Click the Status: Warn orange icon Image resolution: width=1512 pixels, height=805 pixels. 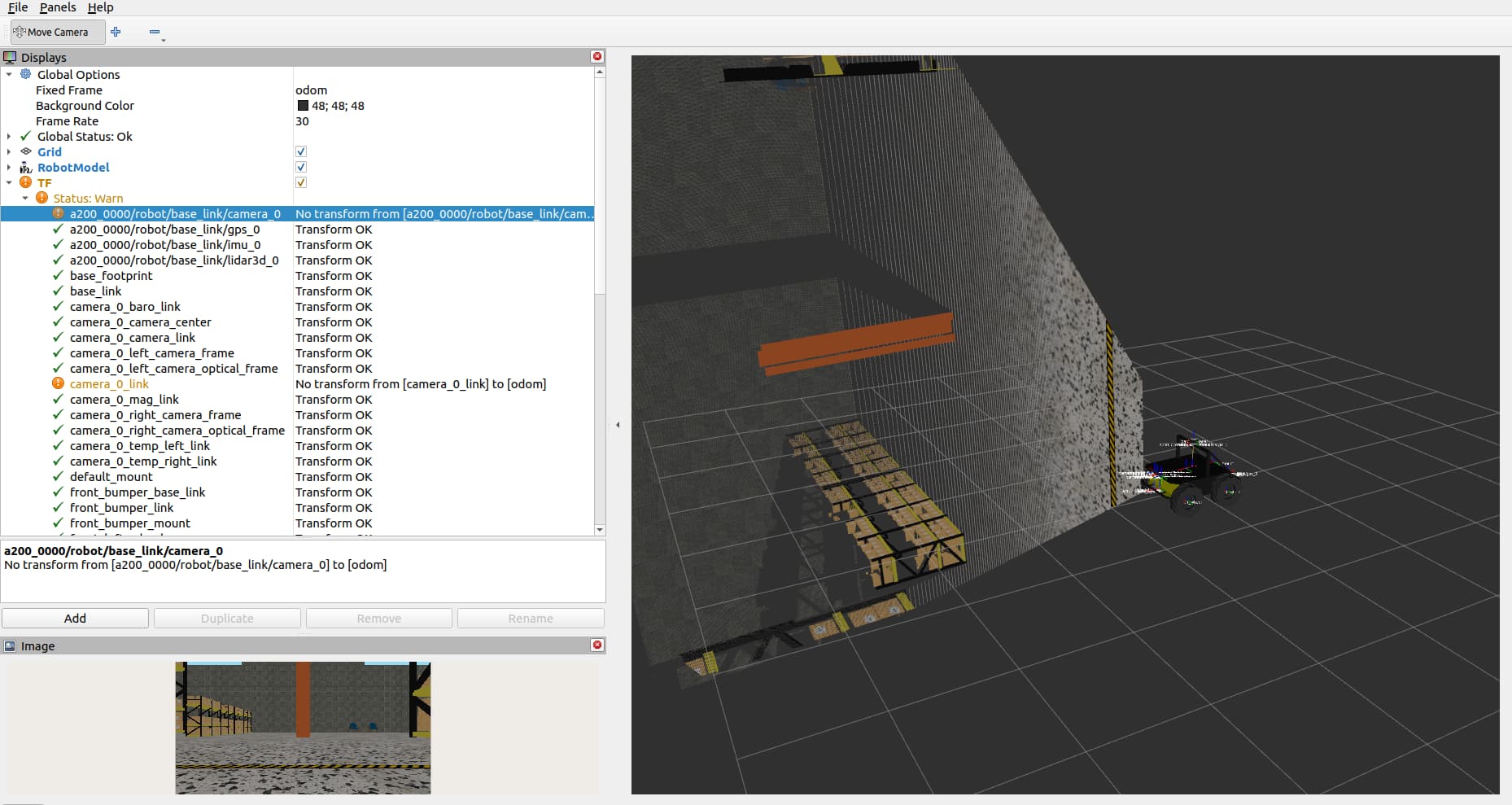point(42,198)
